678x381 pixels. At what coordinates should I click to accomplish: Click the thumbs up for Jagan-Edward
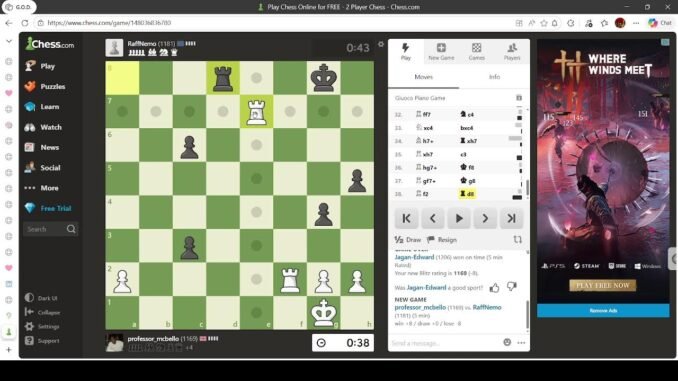tap(494, 287)
